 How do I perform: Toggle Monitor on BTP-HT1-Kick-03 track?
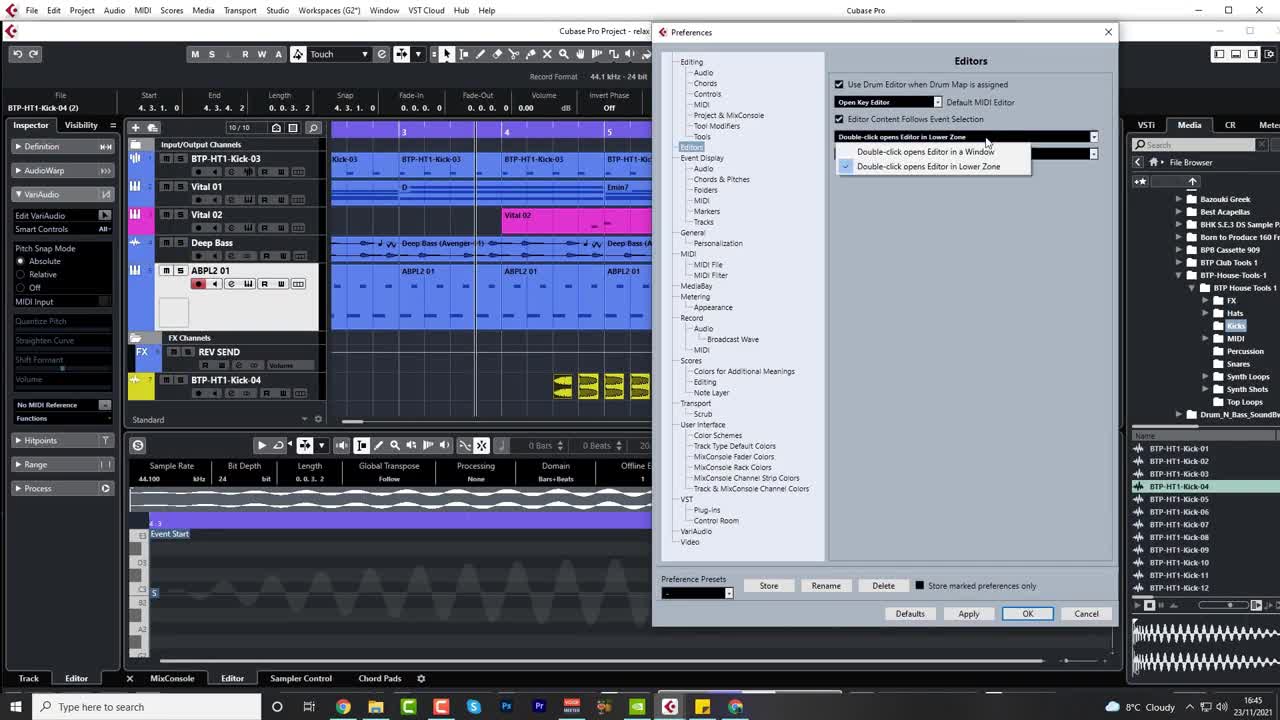(x=213, y=172)
